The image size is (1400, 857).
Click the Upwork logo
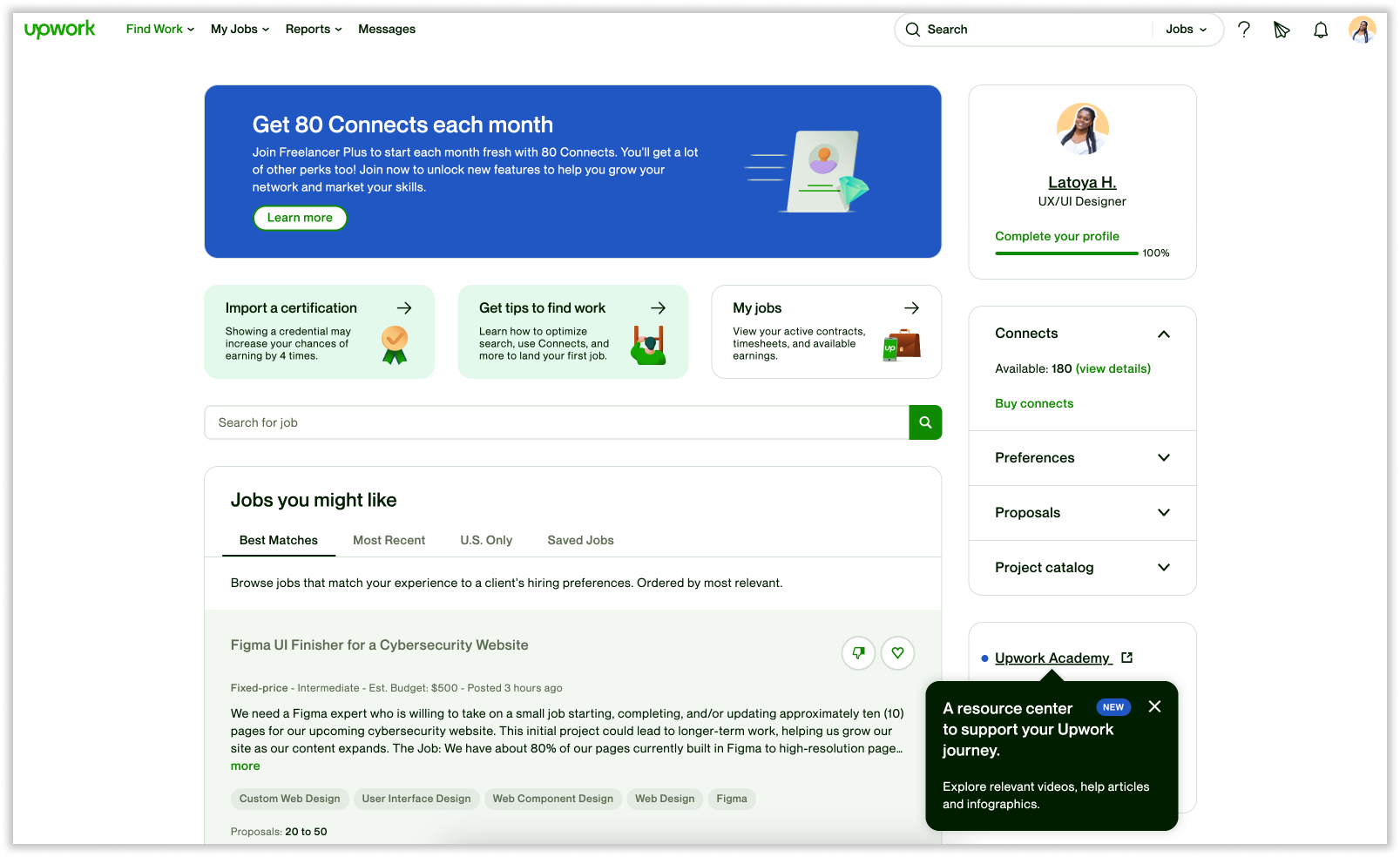coord(60,29)
